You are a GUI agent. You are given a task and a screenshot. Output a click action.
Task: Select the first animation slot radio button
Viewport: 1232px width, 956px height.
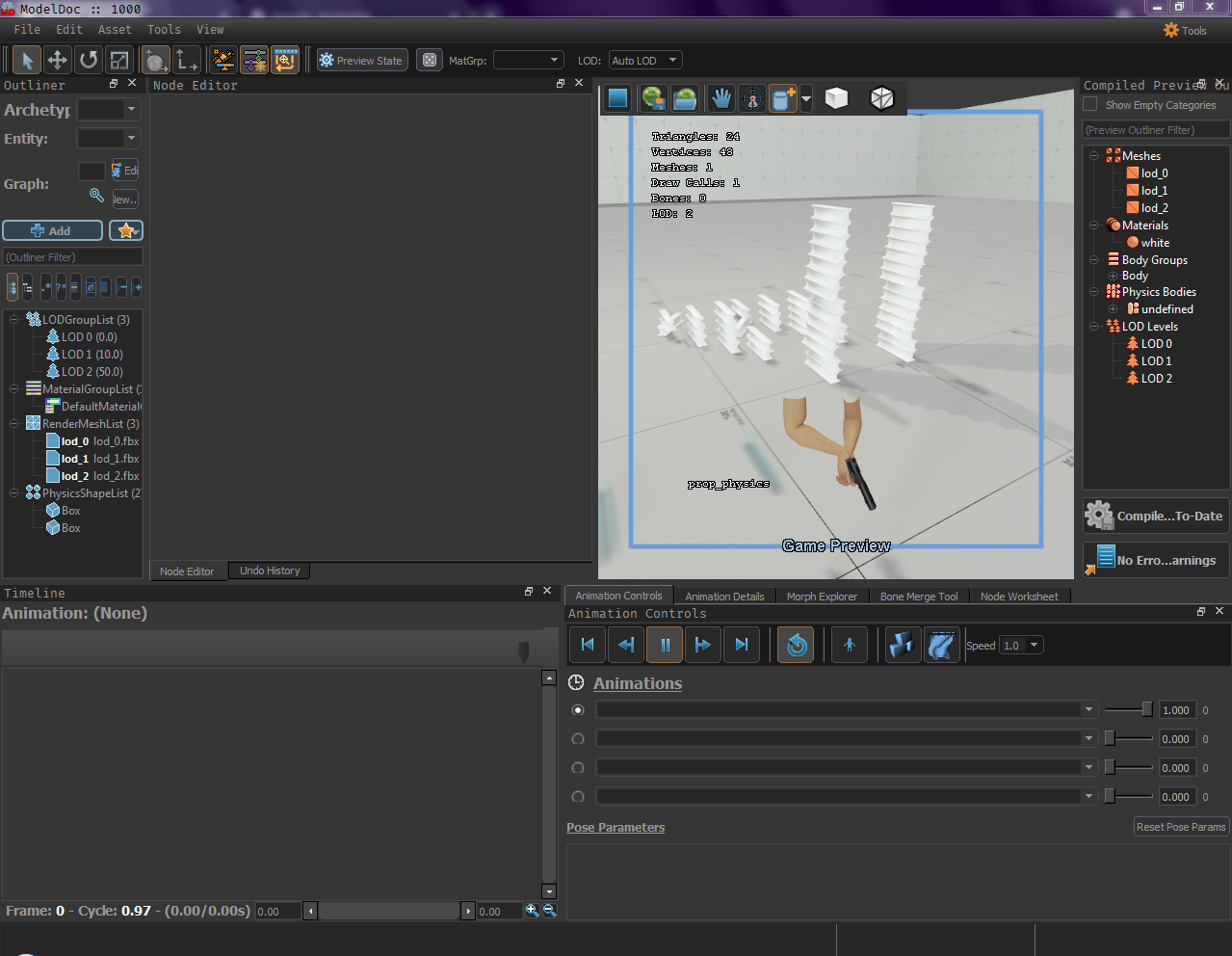tap(577, 709)
